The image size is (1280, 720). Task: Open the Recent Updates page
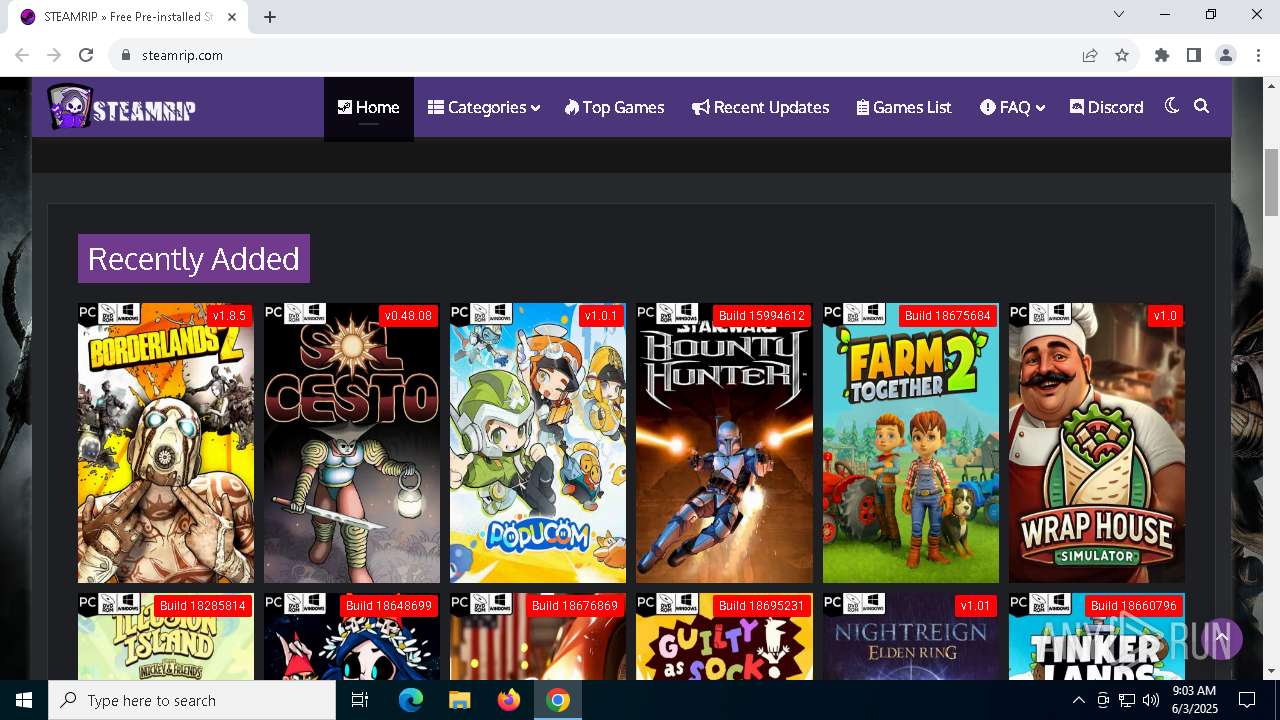[x=760, y=107]
